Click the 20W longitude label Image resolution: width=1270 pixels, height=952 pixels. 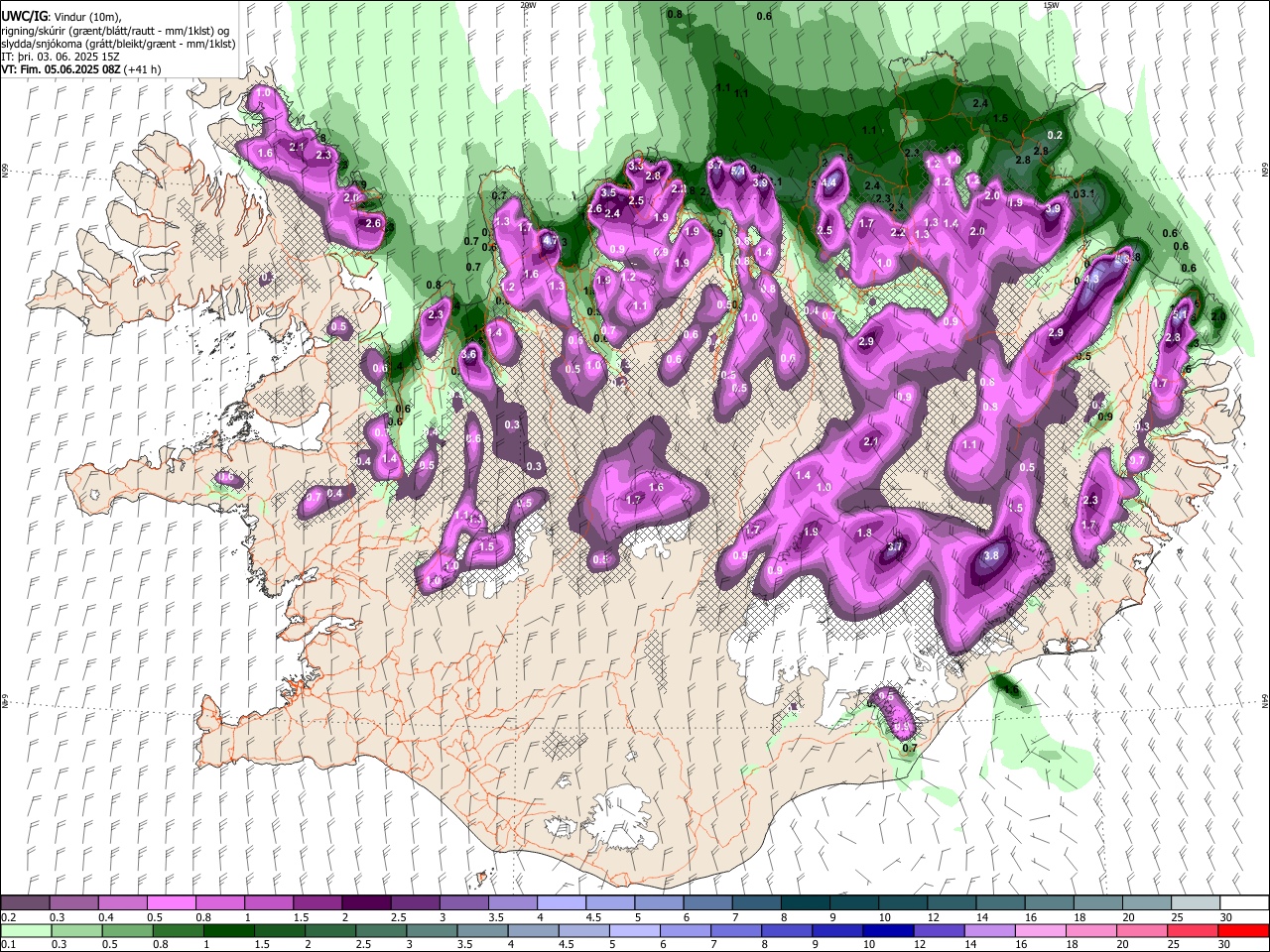528,5
